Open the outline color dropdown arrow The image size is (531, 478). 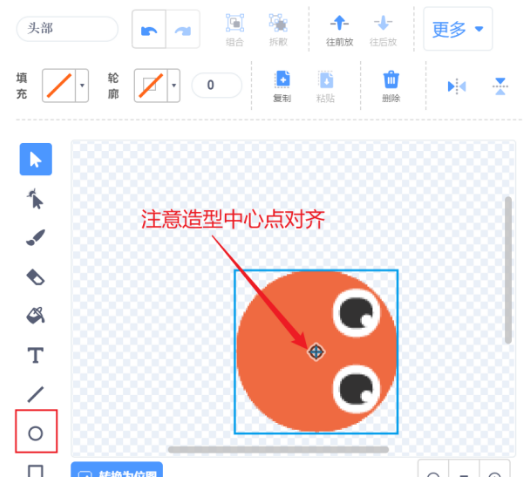(174, 85)
